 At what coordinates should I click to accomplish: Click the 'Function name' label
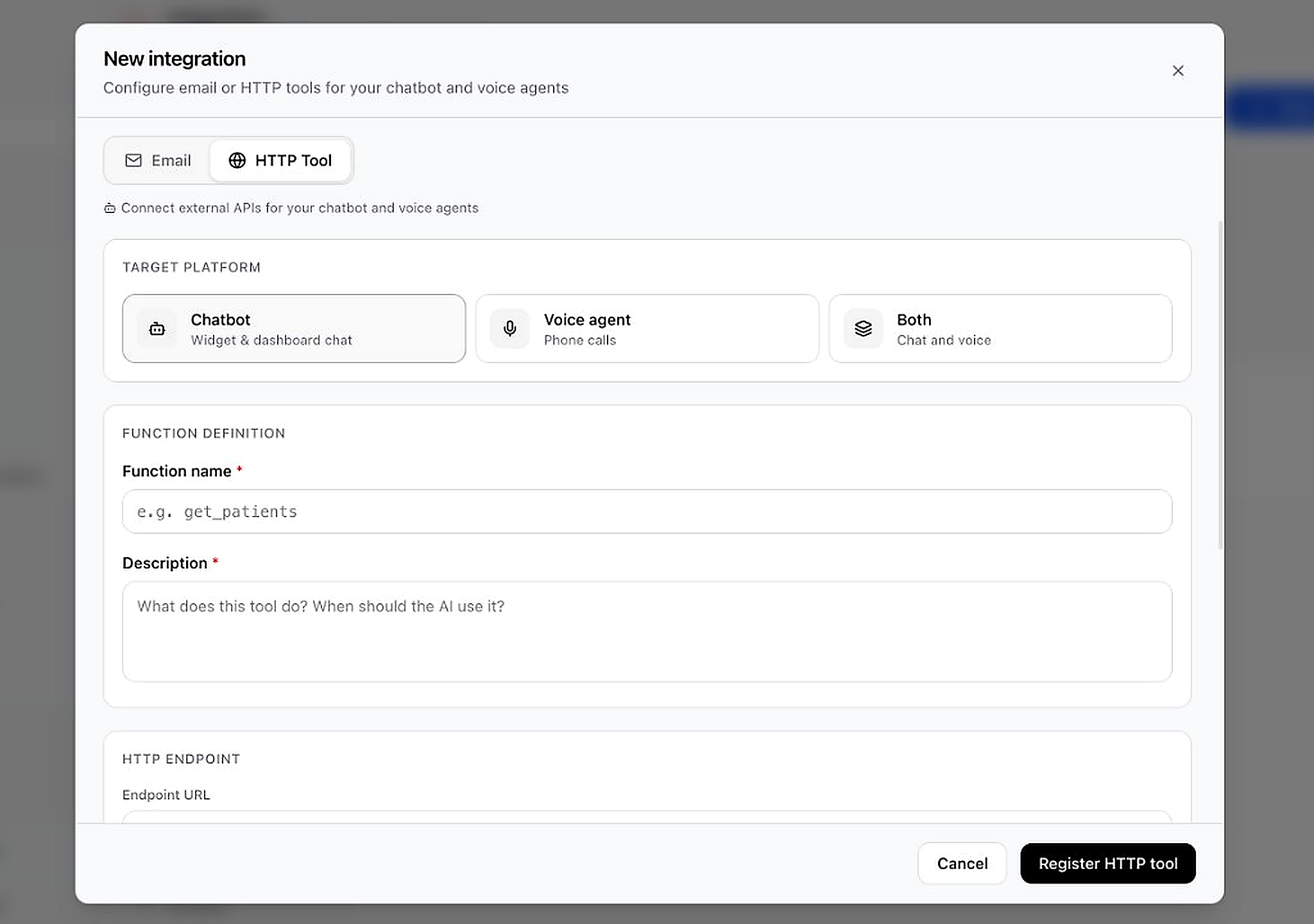[x=176, y=471]
